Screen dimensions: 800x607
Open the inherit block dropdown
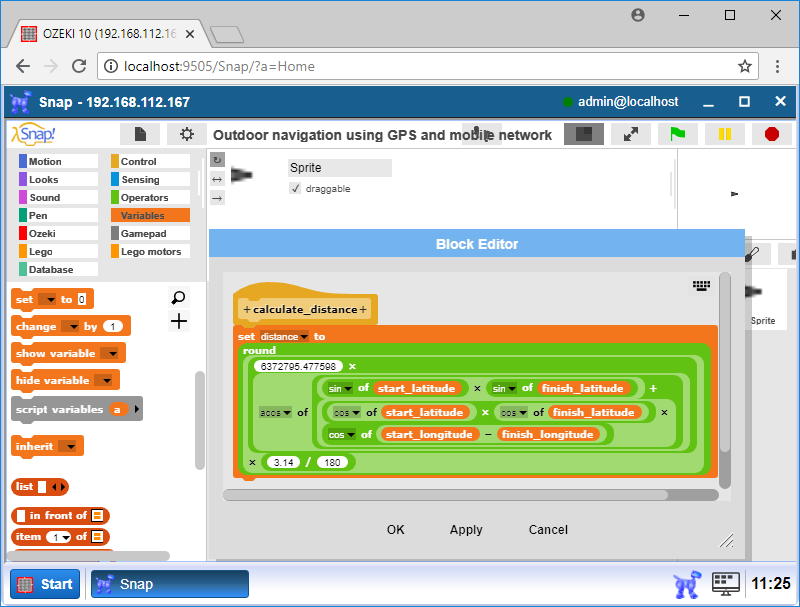pos(67,447)
